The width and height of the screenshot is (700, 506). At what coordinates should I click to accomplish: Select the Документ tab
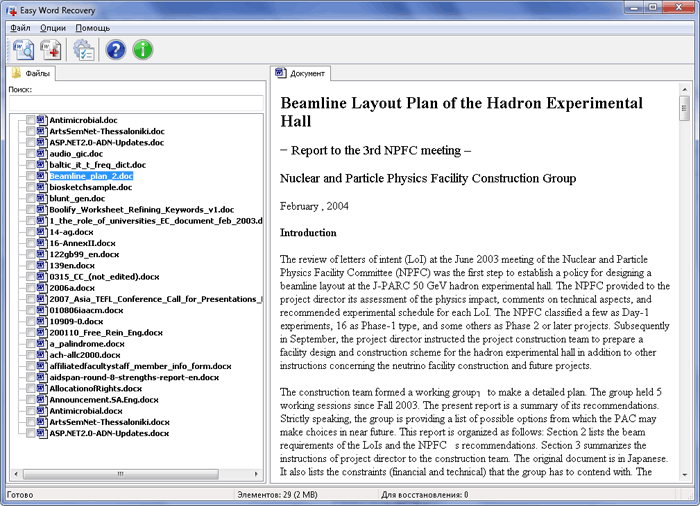[x=300, y=73]
